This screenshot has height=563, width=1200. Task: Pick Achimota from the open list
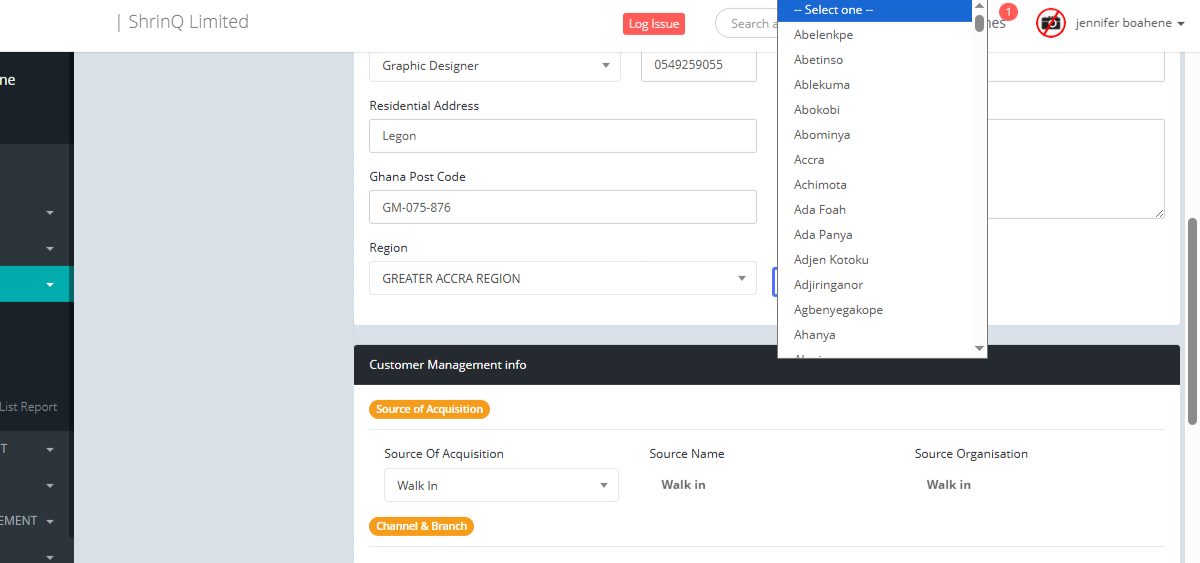820,185
